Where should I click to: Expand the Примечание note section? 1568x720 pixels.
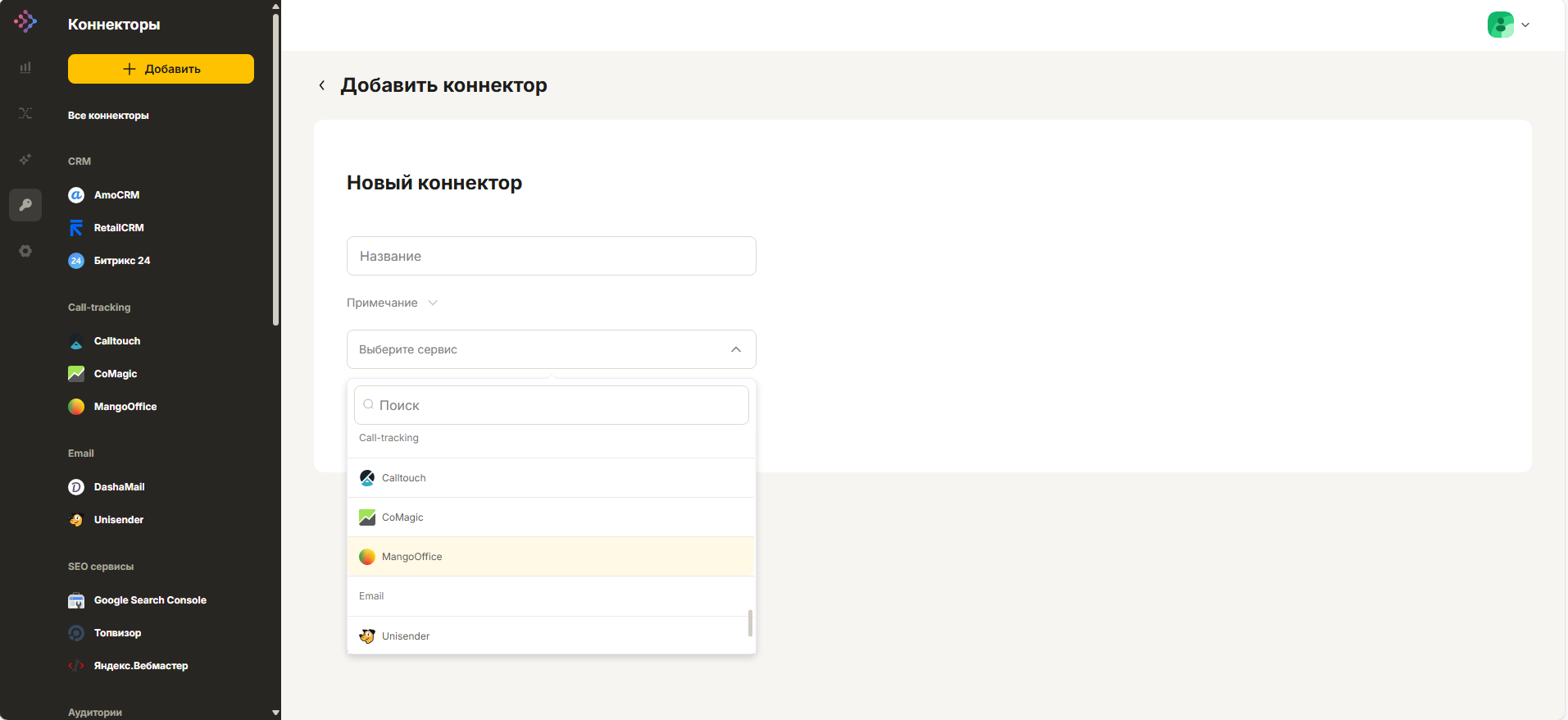[392, 303]
